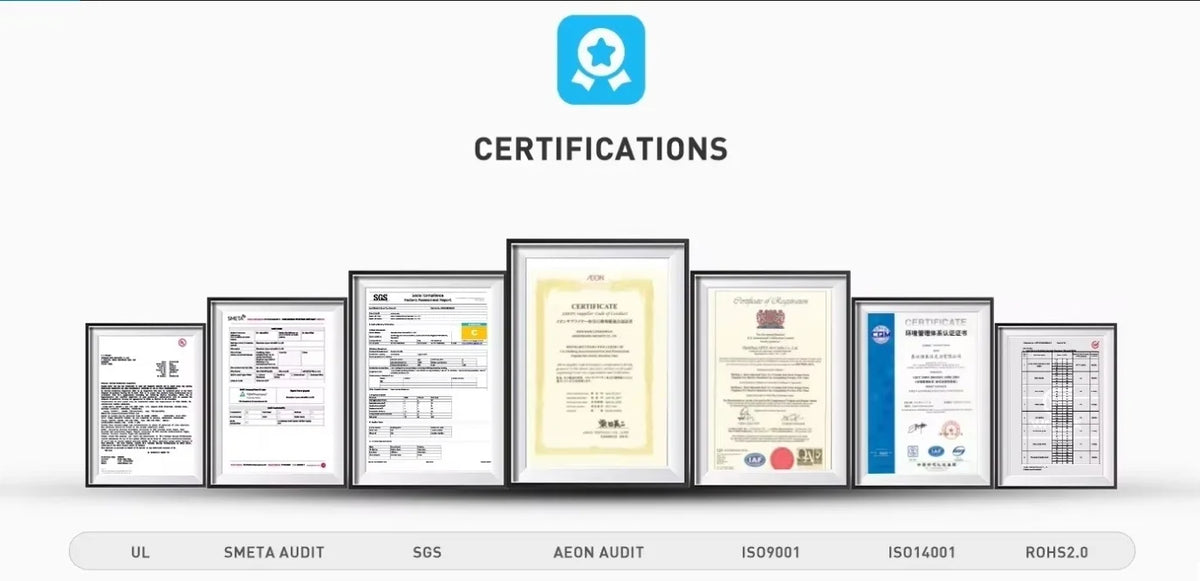Open the ISO14001 Chinese certificate frame

click(x=923, y=392)
